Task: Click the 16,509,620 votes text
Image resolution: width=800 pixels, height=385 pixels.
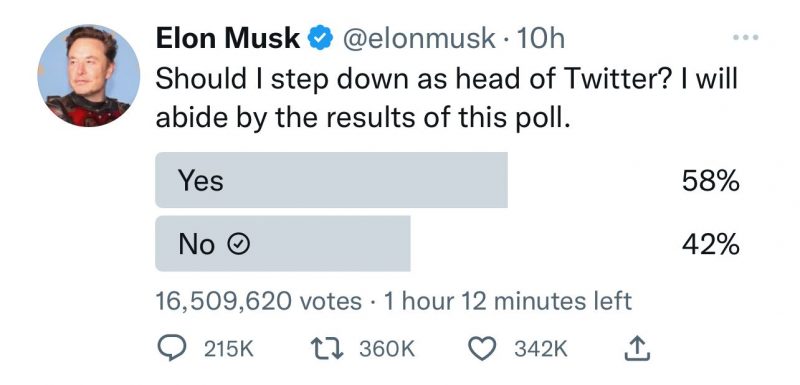Action: (x=259, y=301)
